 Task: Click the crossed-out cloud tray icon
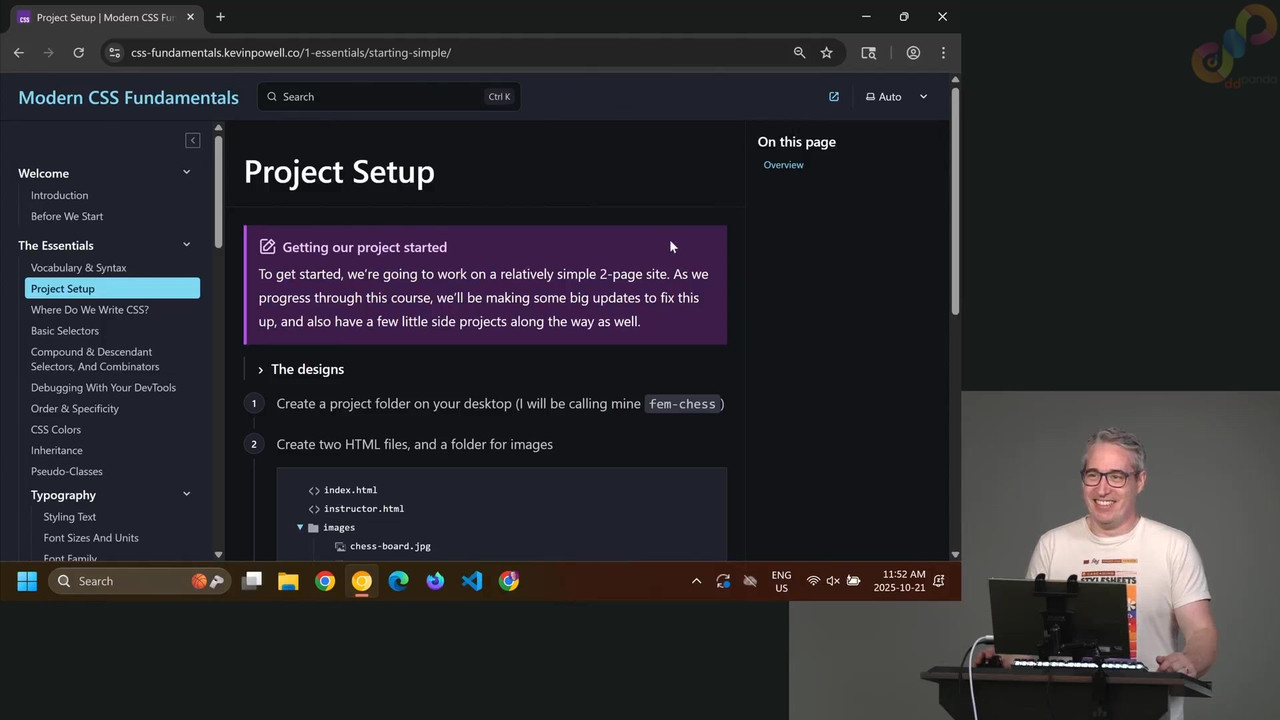[750, 581]
